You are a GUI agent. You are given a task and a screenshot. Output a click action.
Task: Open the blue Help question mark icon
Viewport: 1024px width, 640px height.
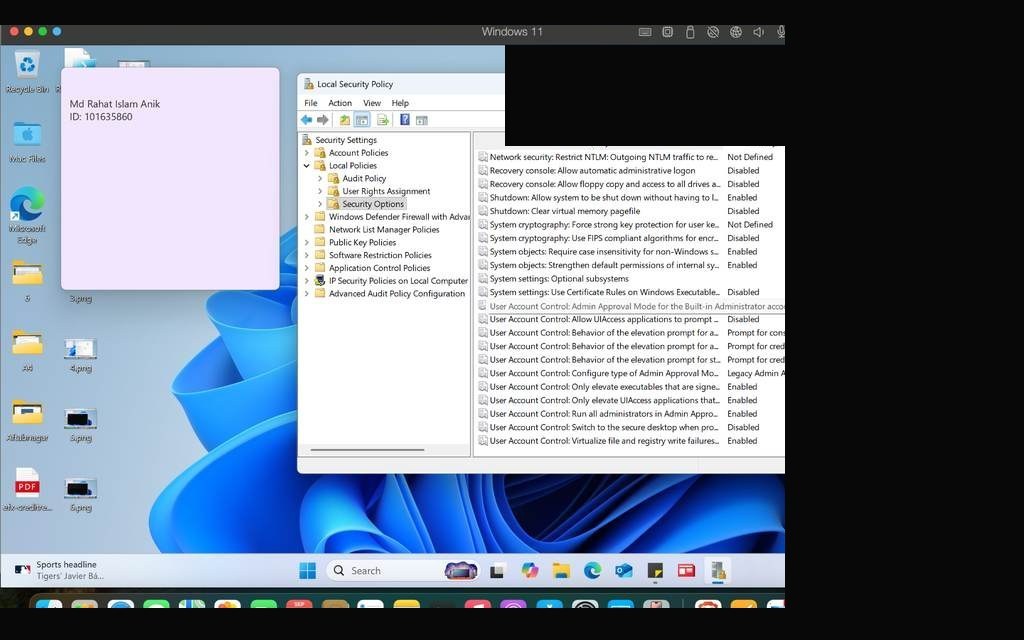[x=404, y=120]
